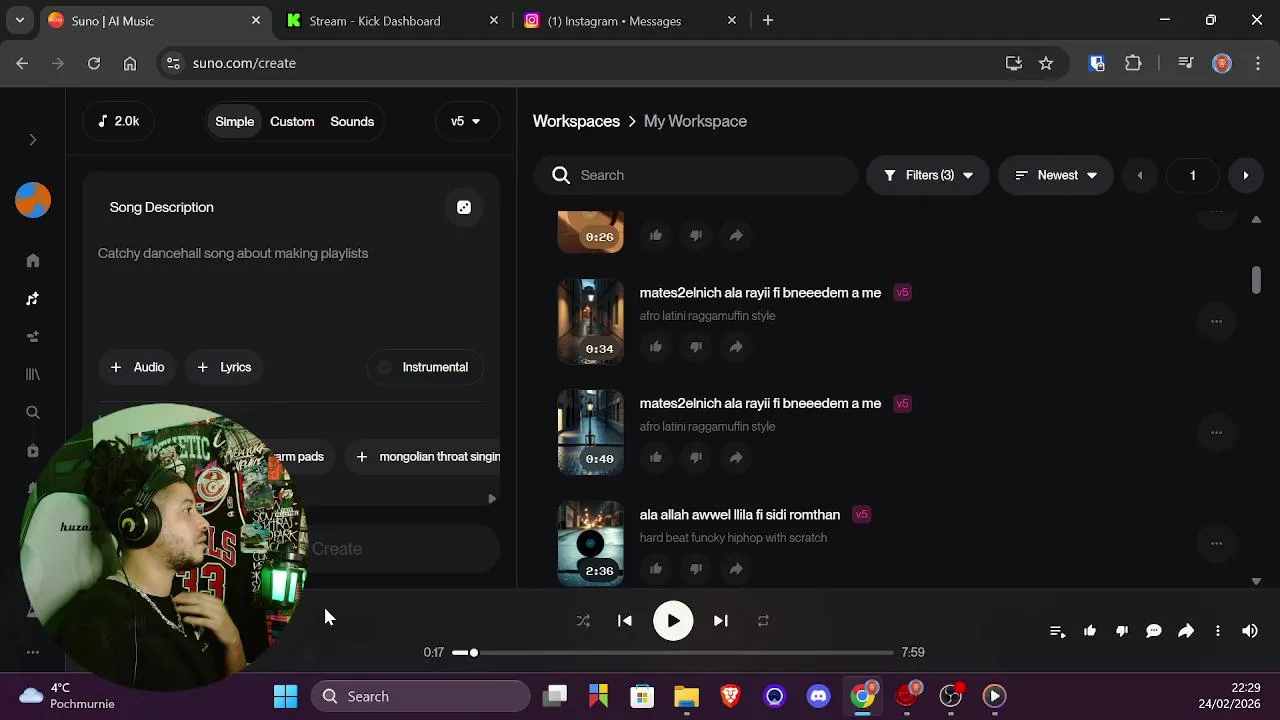Open the Suno home icon in sidebar
This screenshot has height=720, width=1280.
(x=33, y=261)
